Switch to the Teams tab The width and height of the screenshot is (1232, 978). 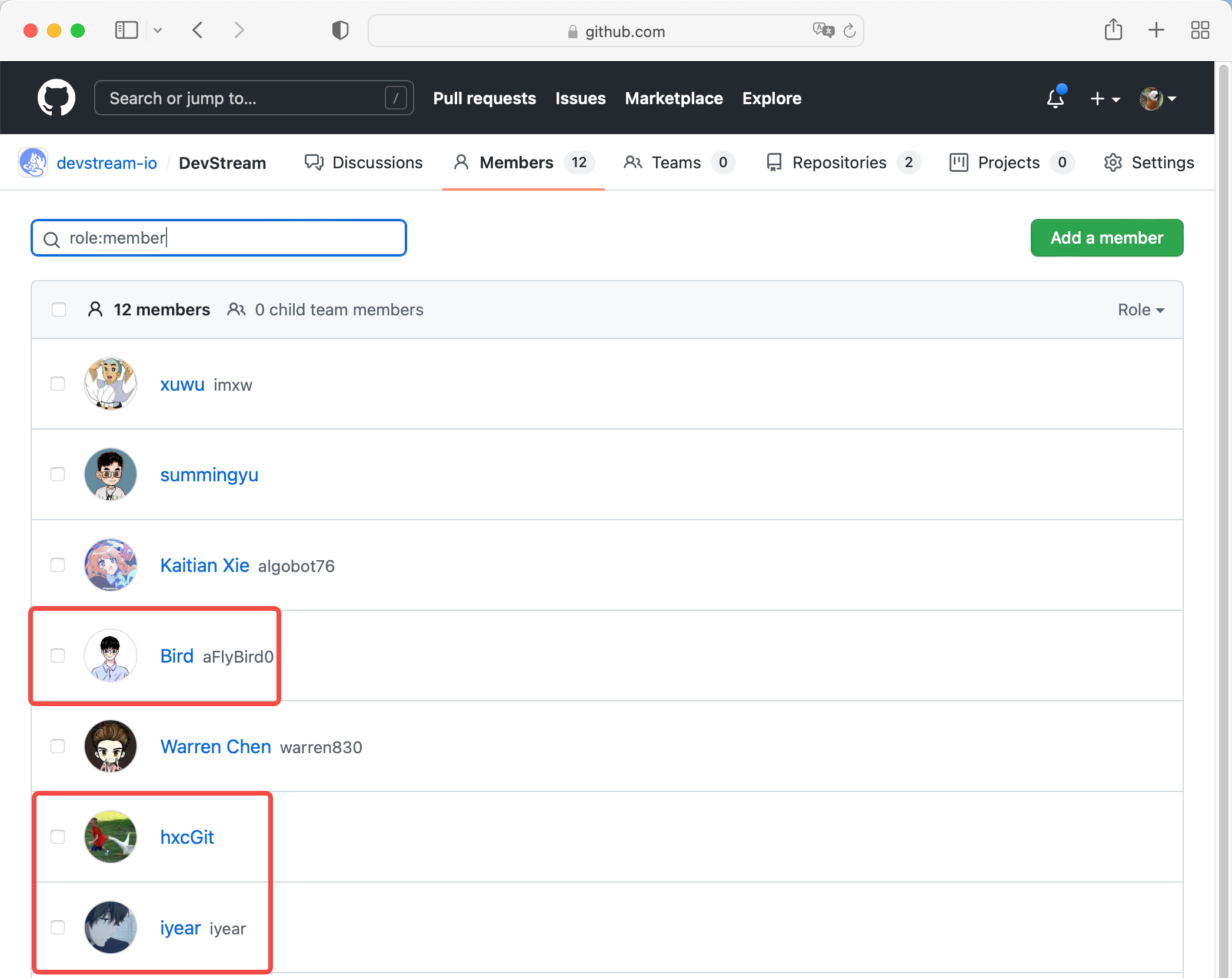tap(678, 162)
